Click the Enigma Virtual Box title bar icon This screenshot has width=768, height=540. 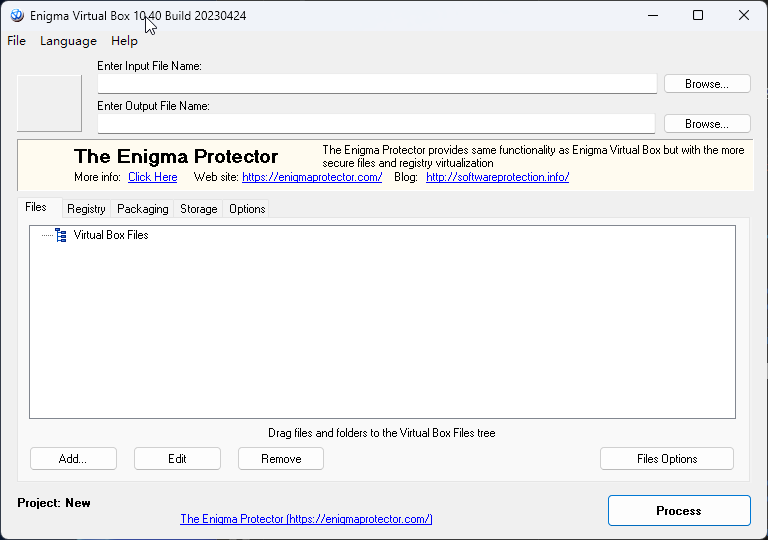pos(17,16)
